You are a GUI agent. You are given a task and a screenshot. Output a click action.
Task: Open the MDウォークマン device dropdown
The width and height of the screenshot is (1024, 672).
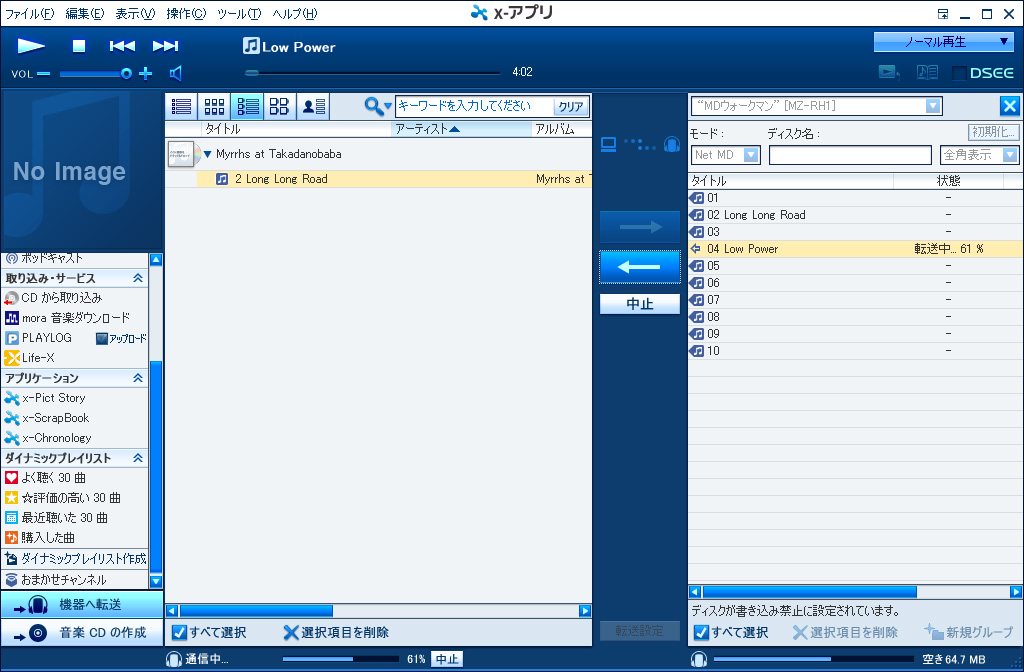[x=933, y=106]
